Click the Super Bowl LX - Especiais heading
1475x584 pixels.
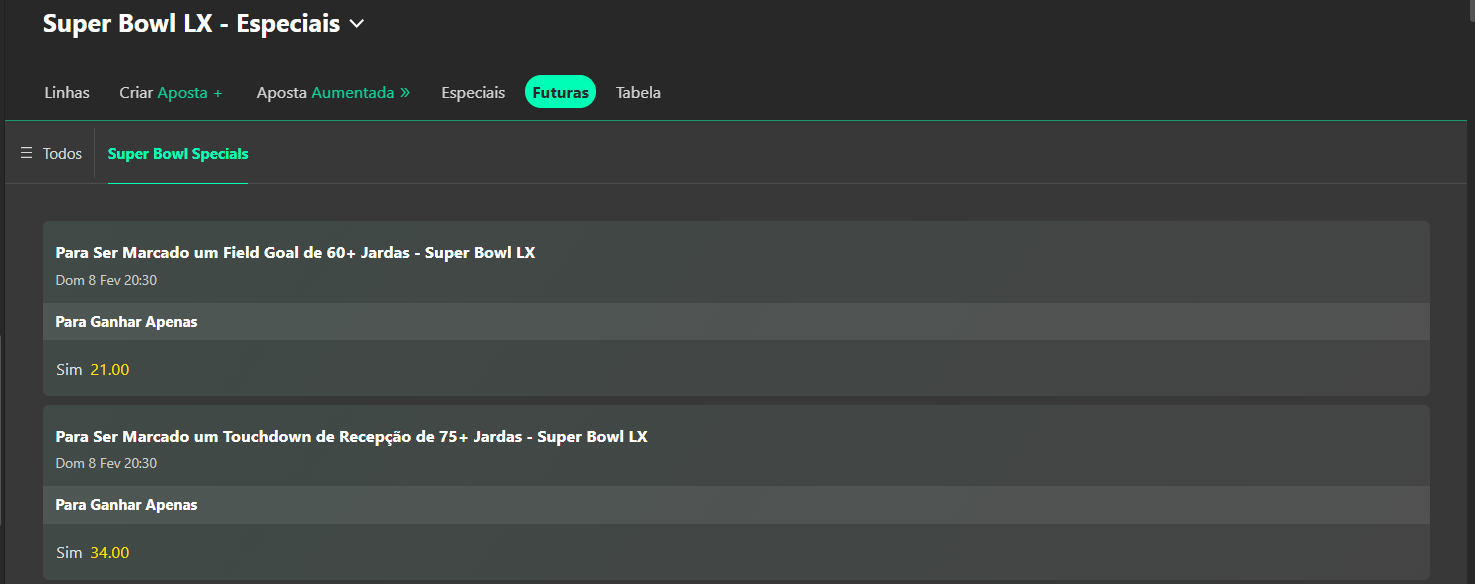click(191, 24)
